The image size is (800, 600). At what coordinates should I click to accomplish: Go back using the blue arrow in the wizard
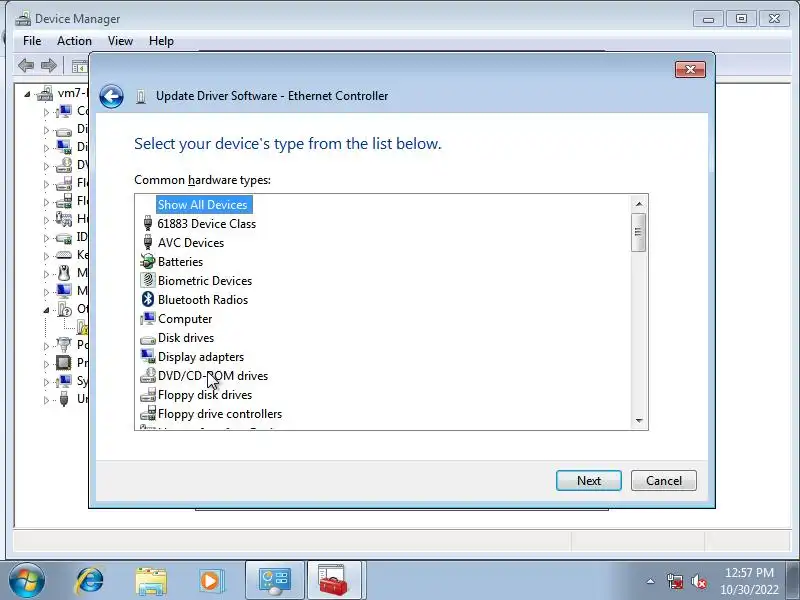111,96
